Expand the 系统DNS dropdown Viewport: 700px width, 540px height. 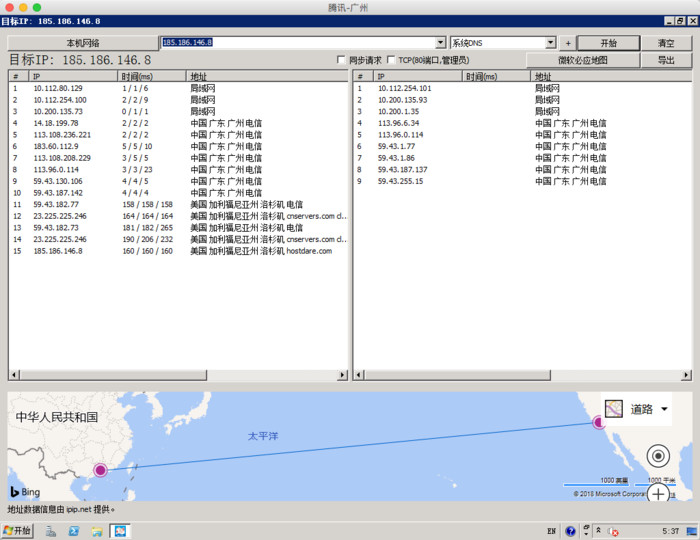pyautogui.click(x=551, y=42)
